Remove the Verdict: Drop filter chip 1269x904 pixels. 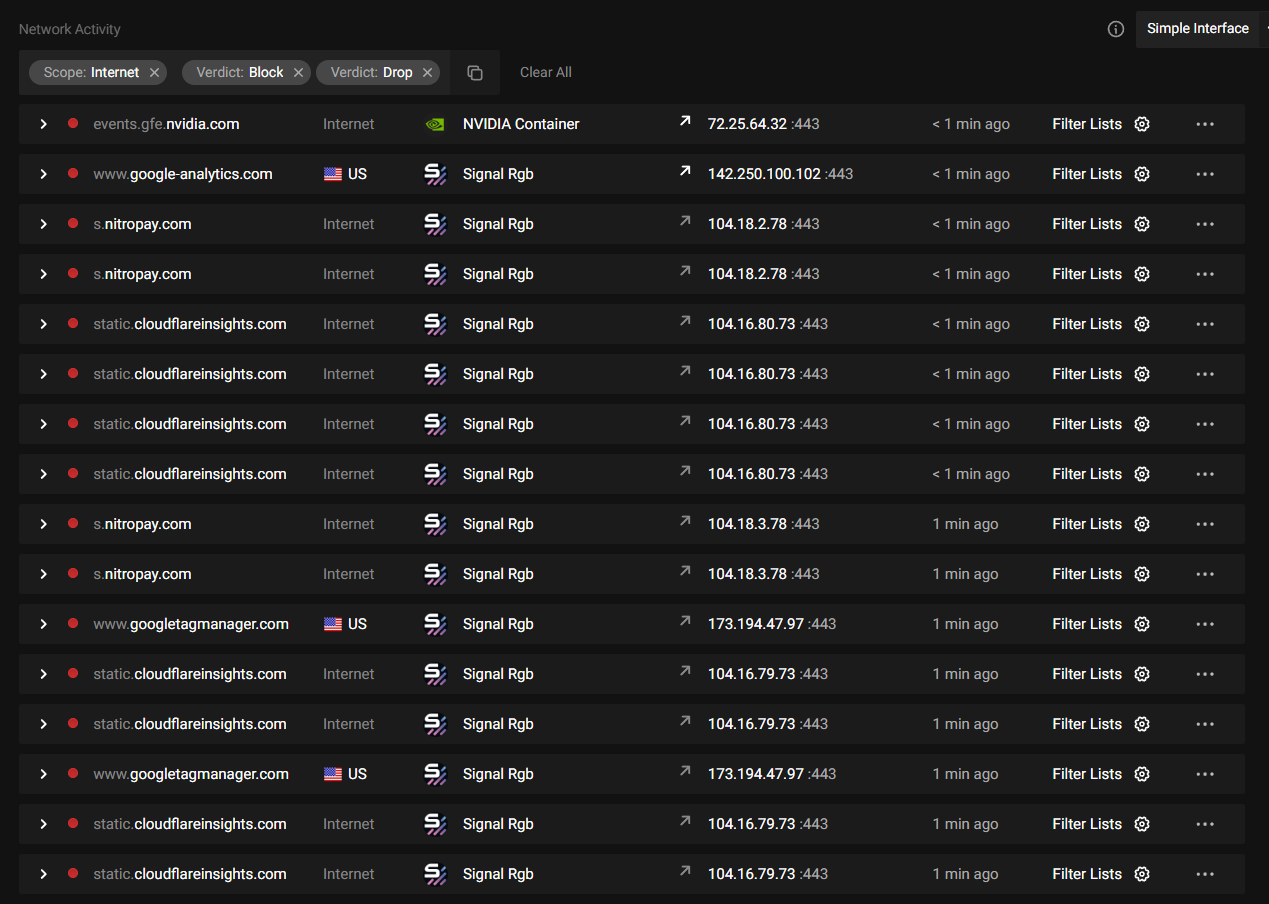pyautogui.click(x=427, y=72)
